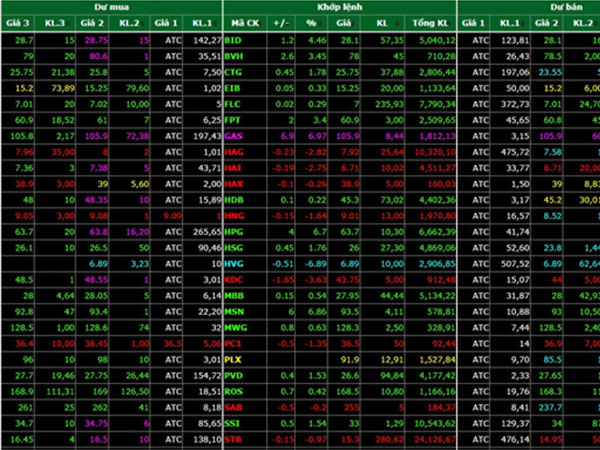Click KDC percent change -3.63

click(316, 280)
